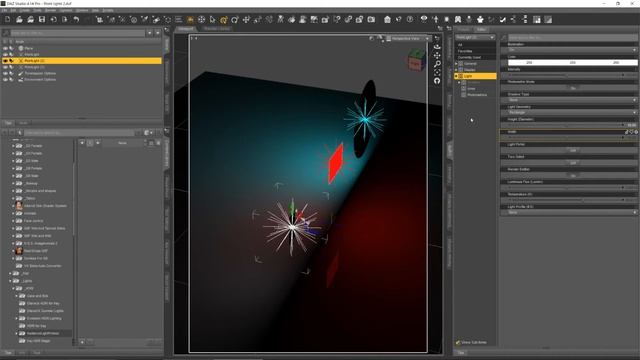Open the Render menu
Image resolution: width=640 pixels, height=360 pixels.
click(x=50, y=10)
